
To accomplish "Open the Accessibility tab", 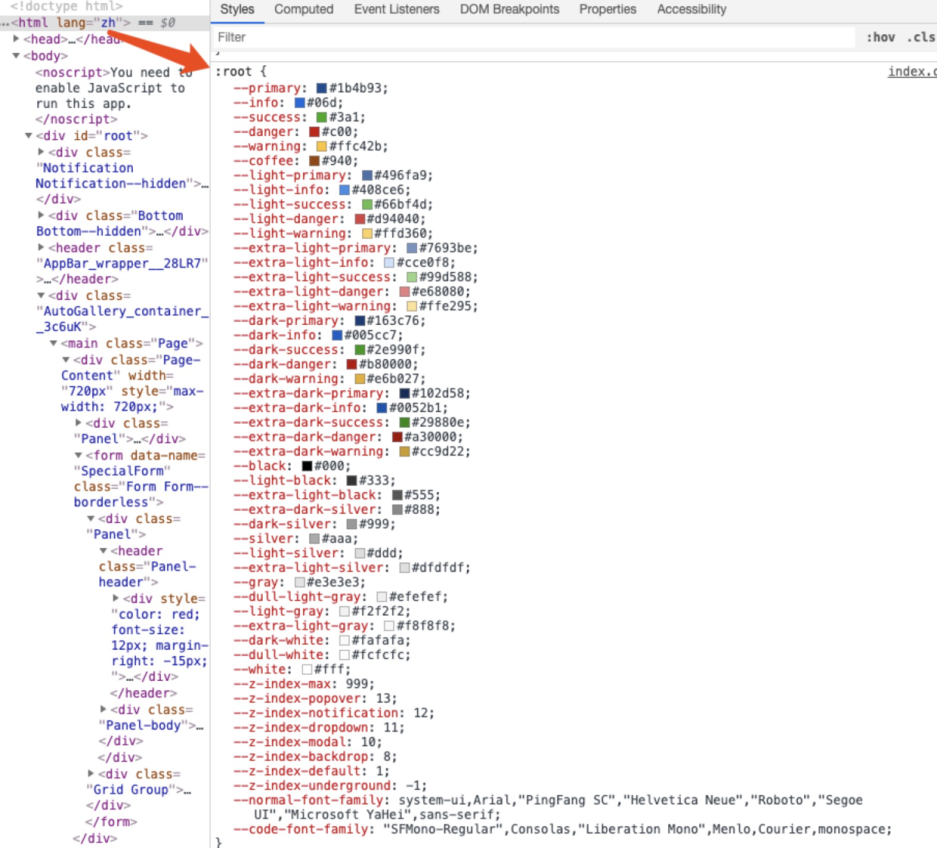I will 691,9.
